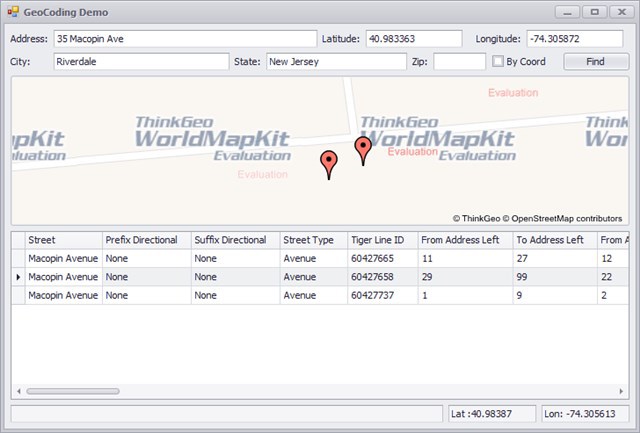
Task: Select Tiger Line ID 60427737 cell
Action: 383,295
